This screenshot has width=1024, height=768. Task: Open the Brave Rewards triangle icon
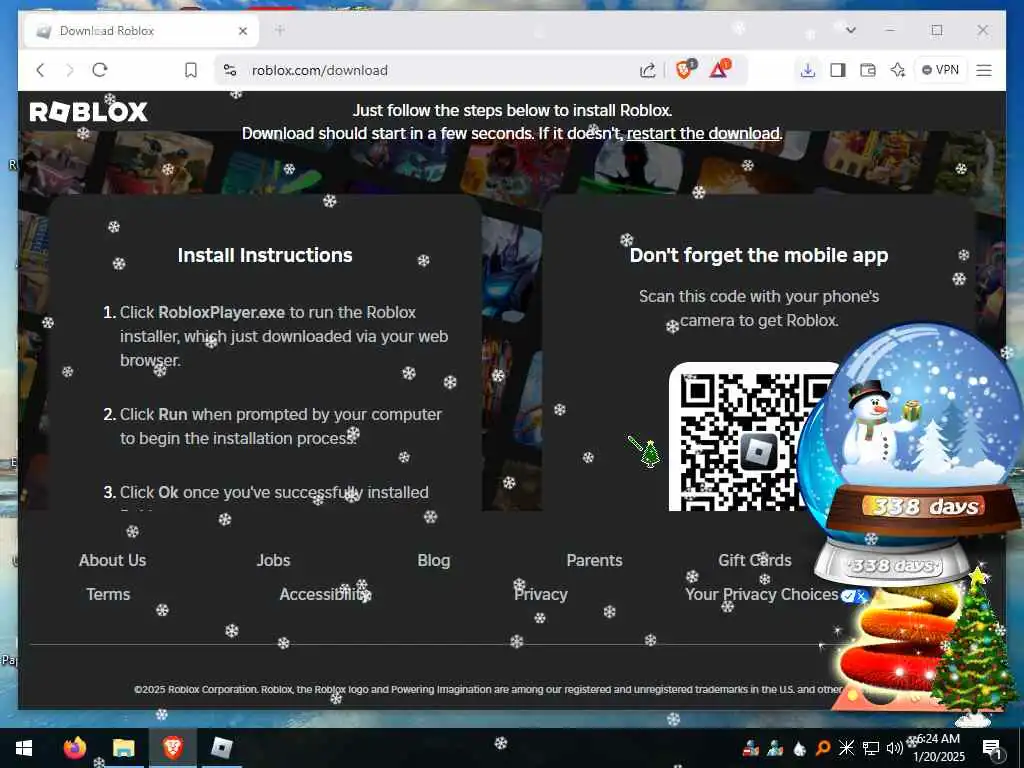(x=720, y=69)
